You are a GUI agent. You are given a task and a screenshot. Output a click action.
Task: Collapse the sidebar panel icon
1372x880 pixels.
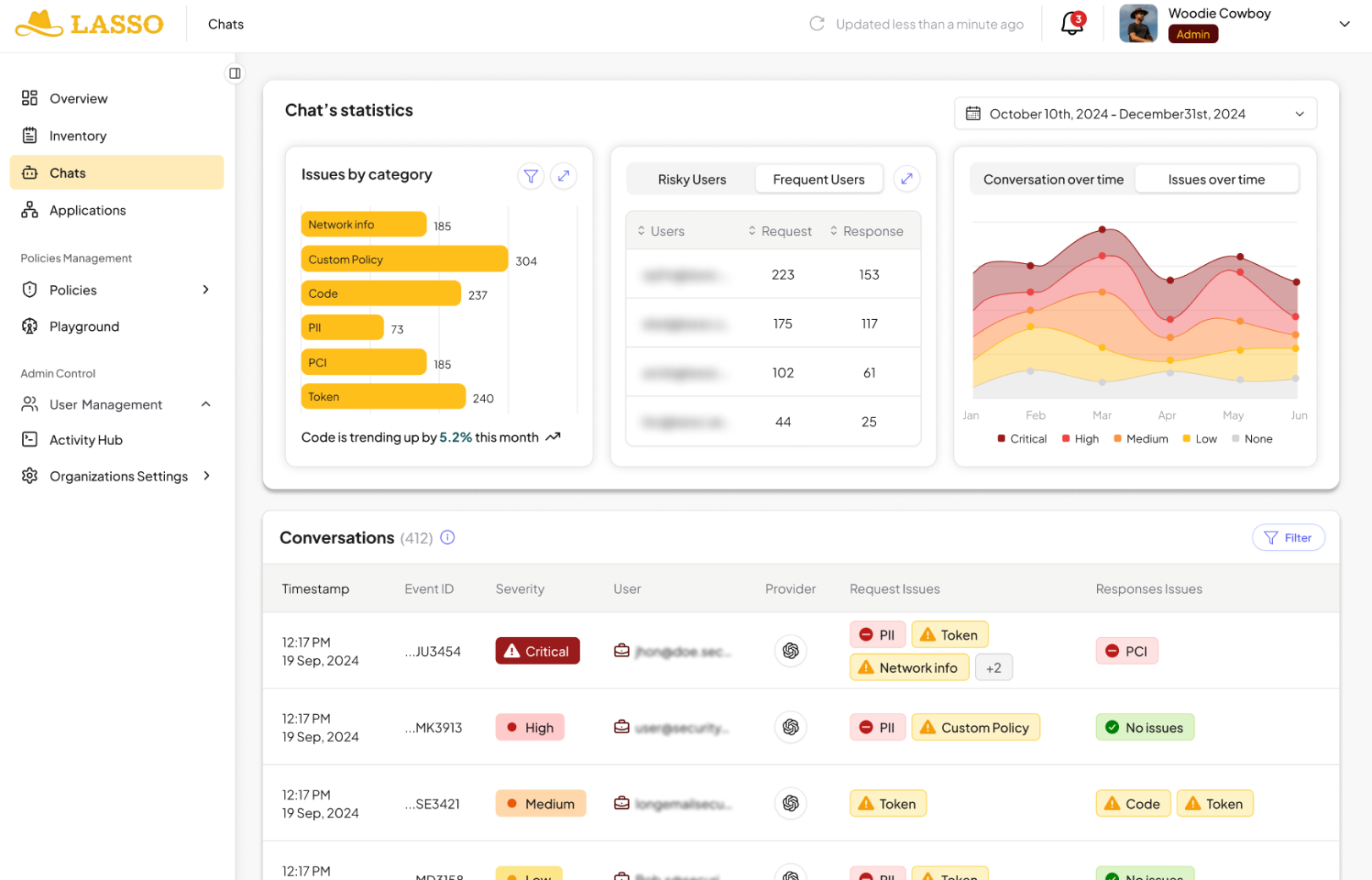tap(234, 74)
